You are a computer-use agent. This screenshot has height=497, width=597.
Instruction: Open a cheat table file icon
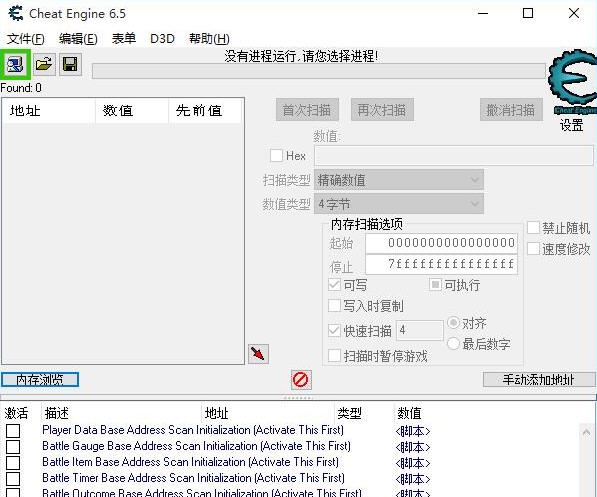click(x=44, y=64)
